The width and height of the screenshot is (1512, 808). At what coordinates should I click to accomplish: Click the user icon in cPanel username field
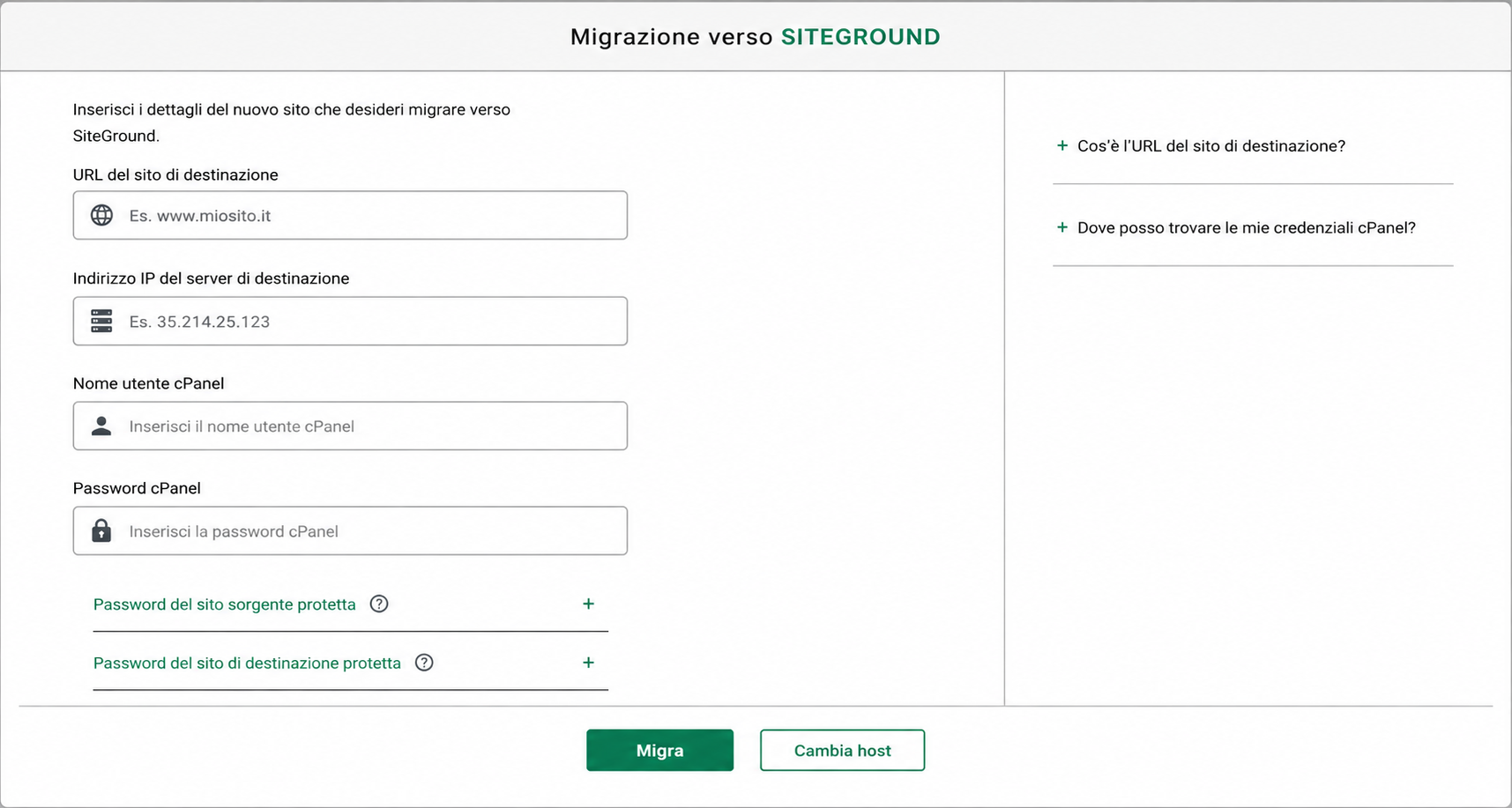tap(102, 426)
